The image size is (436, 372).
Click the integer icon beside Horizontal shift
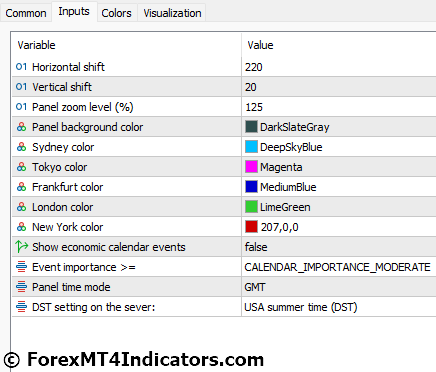(x=21, y=67)
